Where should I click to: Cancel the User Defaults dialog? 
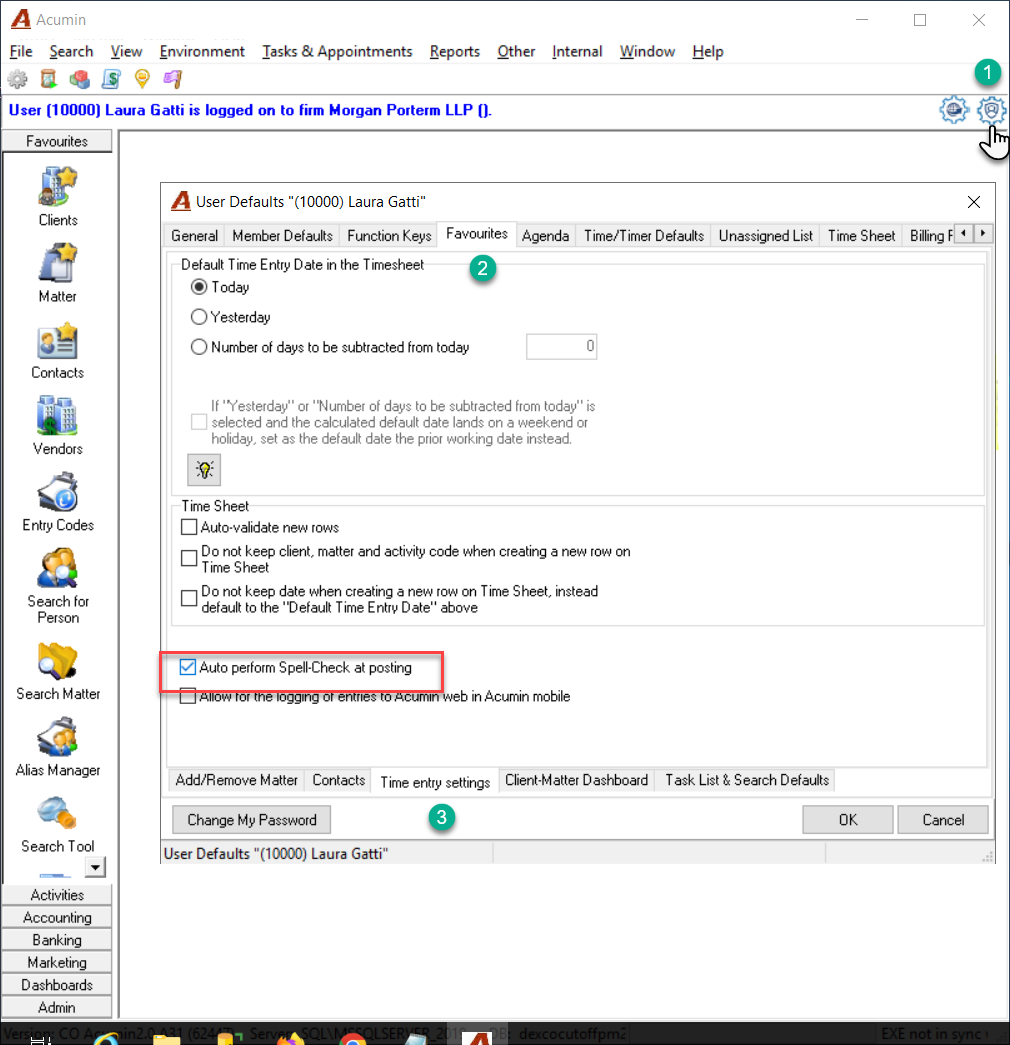[x=943, y=820]
